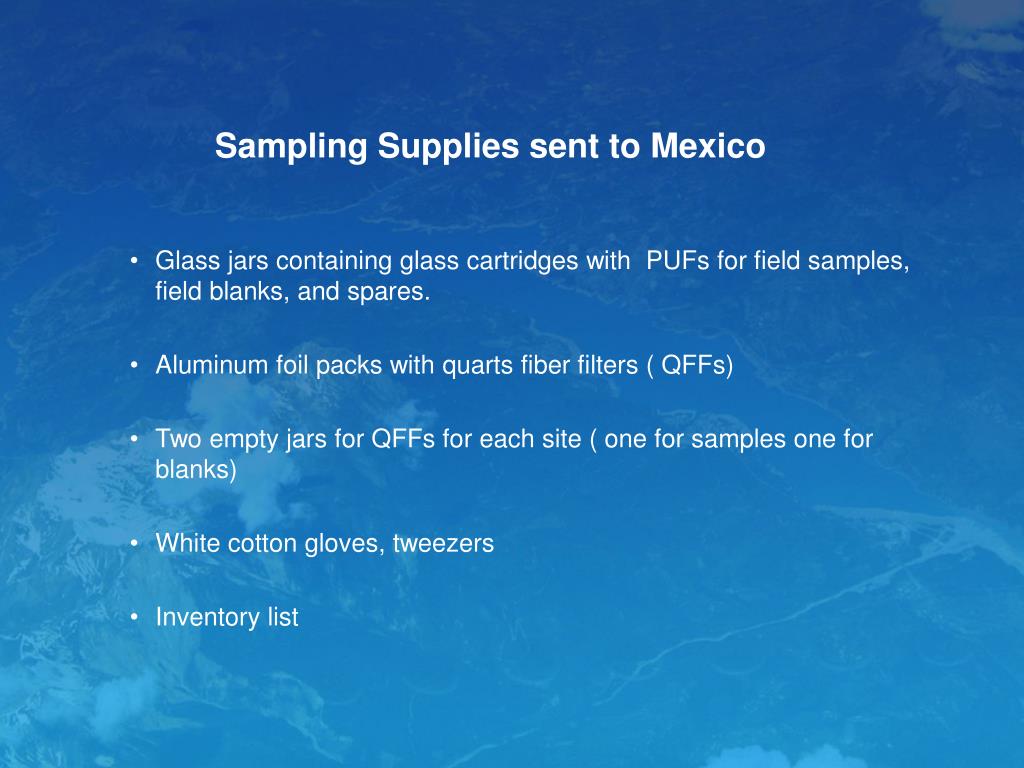Click the Aluminum foil packs bullet text

pyautogui.click(x=444, y=365)
